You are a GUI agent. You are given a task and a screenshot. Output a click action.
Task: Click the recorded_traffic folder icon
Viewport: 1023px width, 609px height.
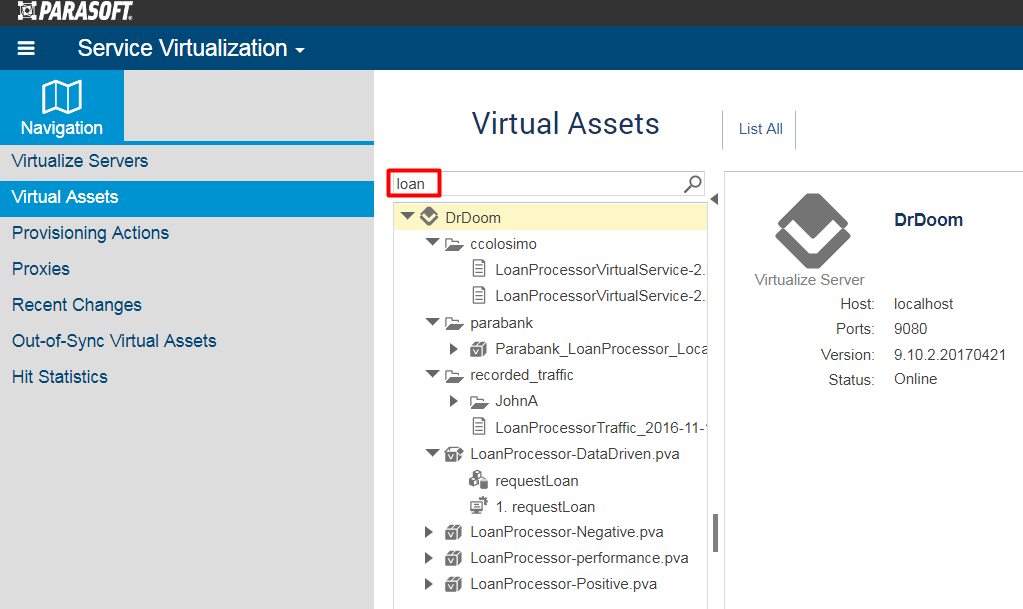(454, 375)
